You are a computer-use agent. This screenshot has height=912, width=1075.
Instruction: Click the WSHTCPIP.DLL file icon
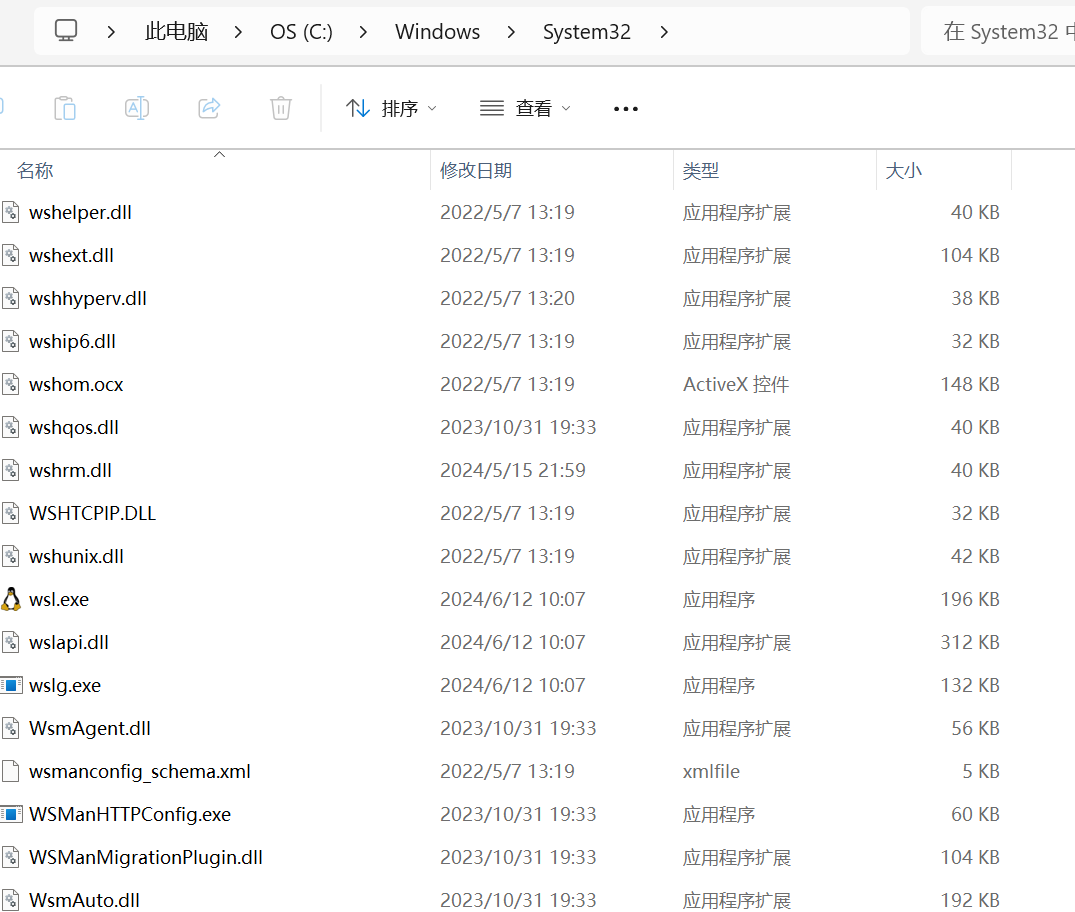tap(10, 514)
